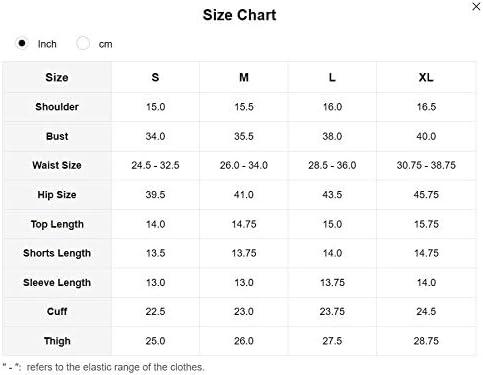Click the Shorts Length row label
Viewport: 483px width, 375px height.
tap(57, 253)
